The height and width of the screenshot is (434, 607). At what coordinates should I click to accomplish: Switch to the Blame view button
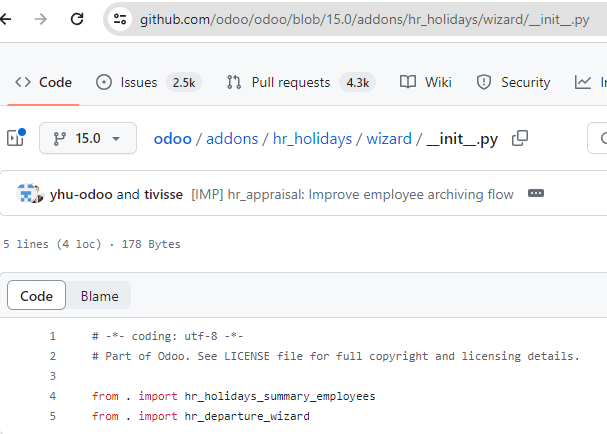click(x=99, y=296)
